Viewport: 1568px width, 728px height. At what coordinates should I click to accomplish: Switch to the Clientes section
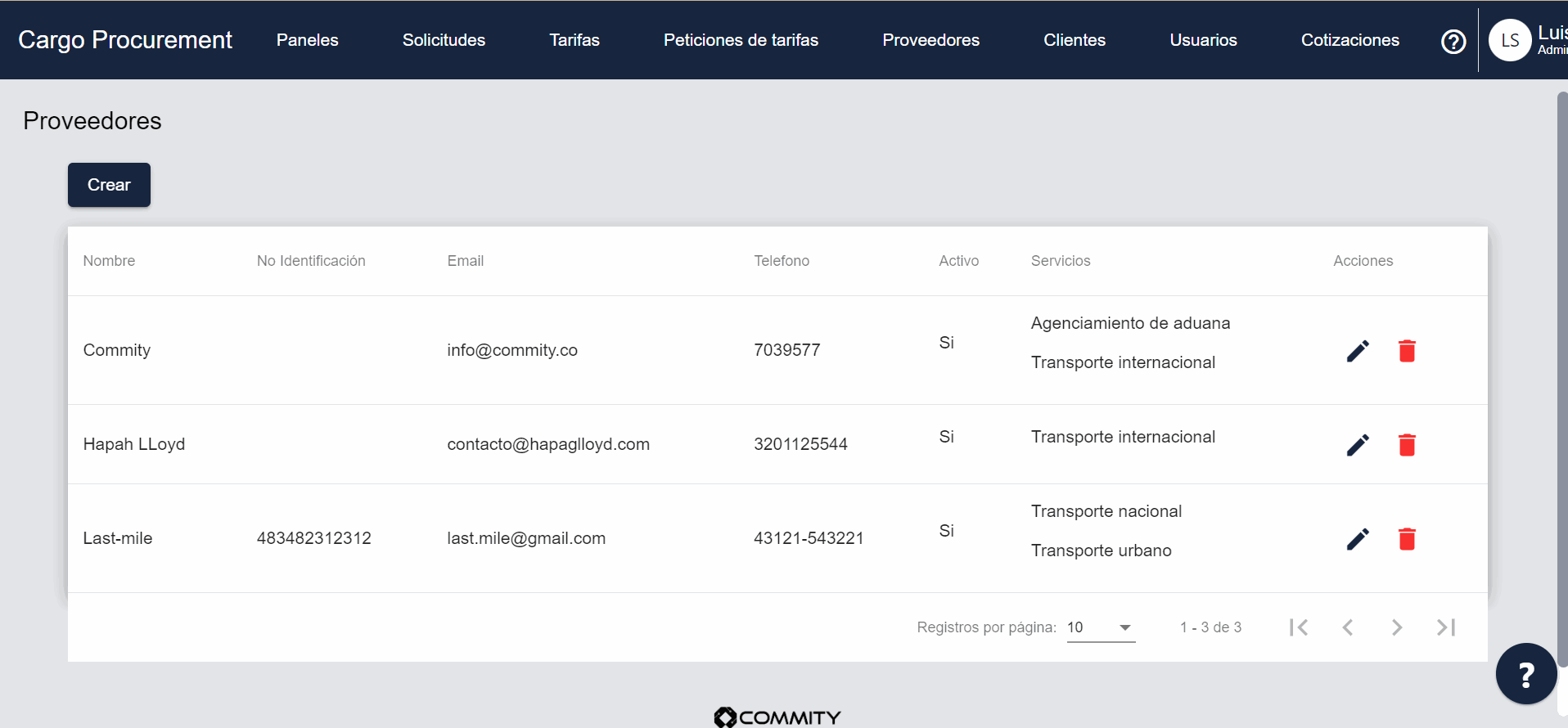[x=1075, y=40]
